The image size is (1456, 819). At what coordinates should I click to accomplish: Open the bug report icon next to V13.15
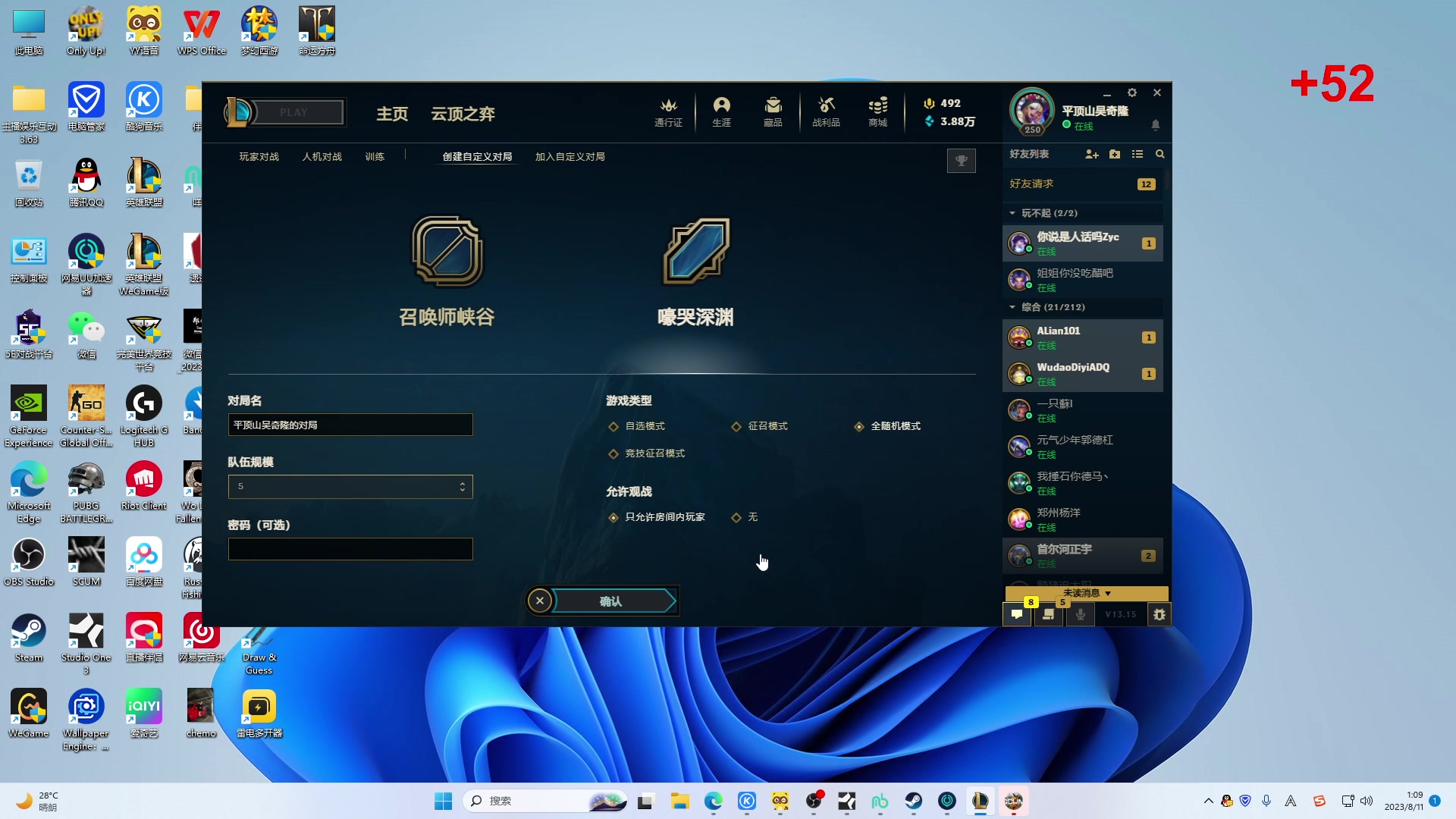coord(1159,614)
